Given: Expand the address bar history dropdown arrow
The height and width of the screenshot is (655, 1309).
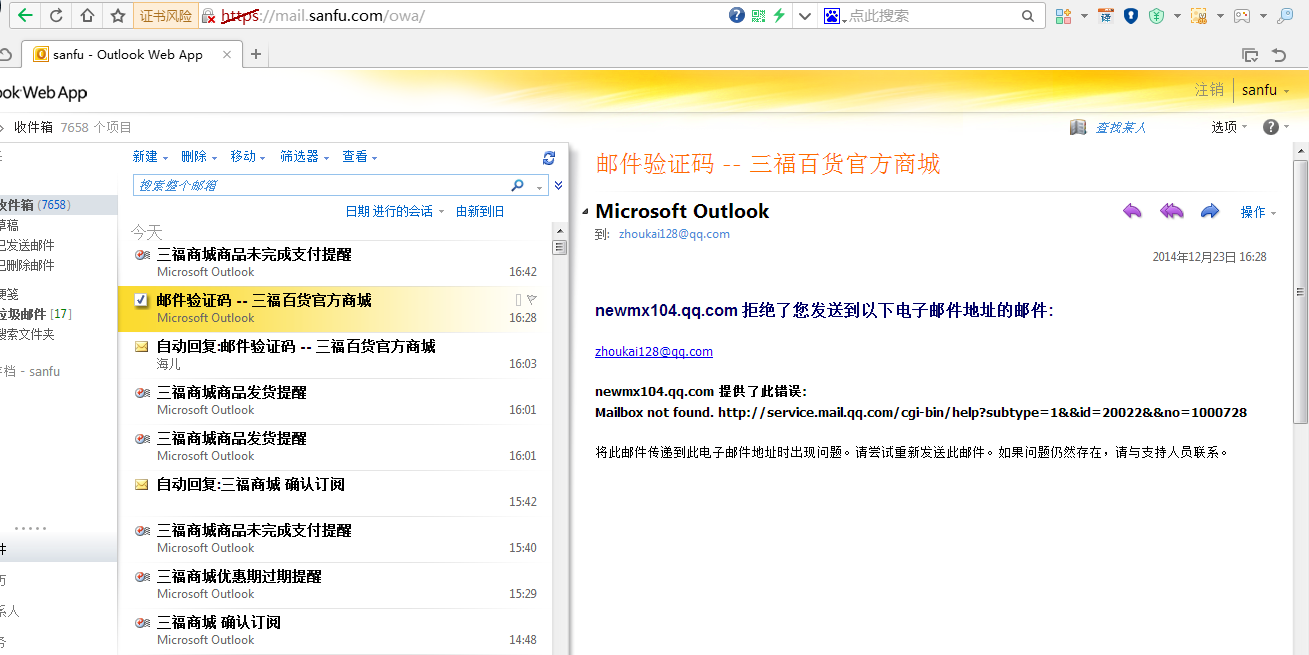Looking at the screenshot, I should tap(804, 16).
